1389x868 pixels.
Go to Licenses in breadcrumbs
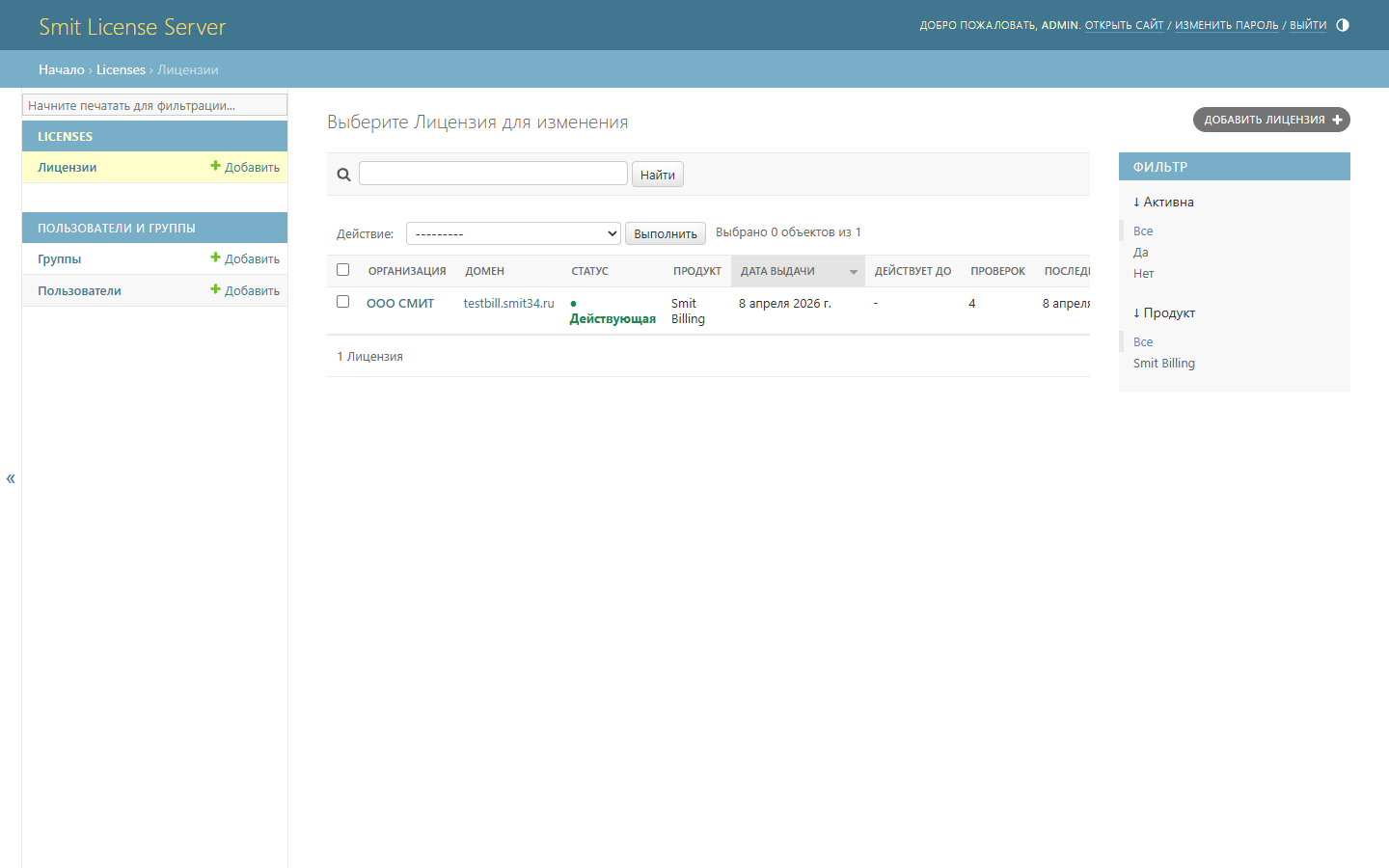tap(121, 69)
